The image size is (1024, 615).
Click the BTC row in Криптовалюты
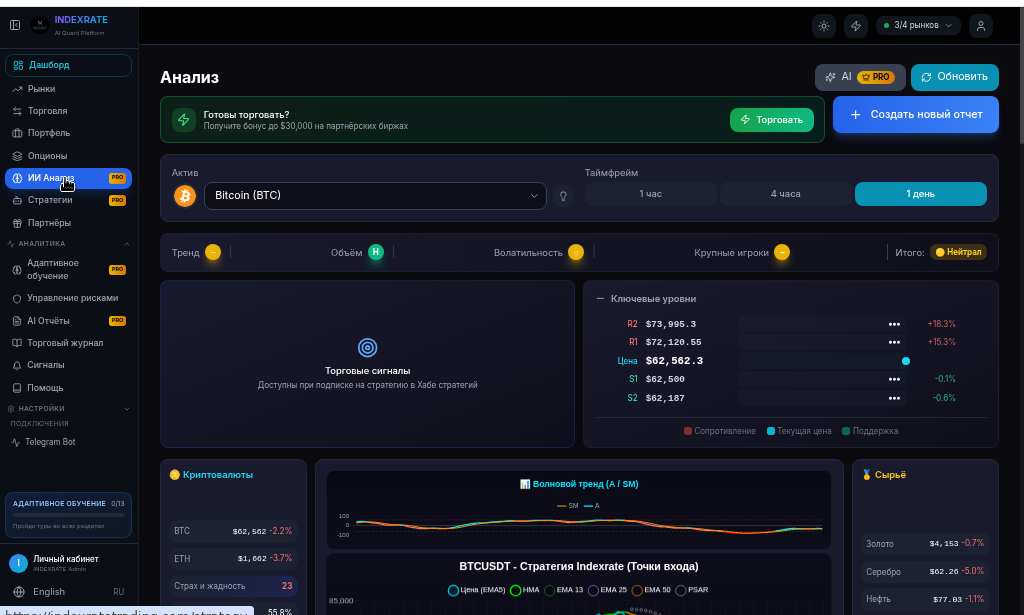click(x=233, y=531)
